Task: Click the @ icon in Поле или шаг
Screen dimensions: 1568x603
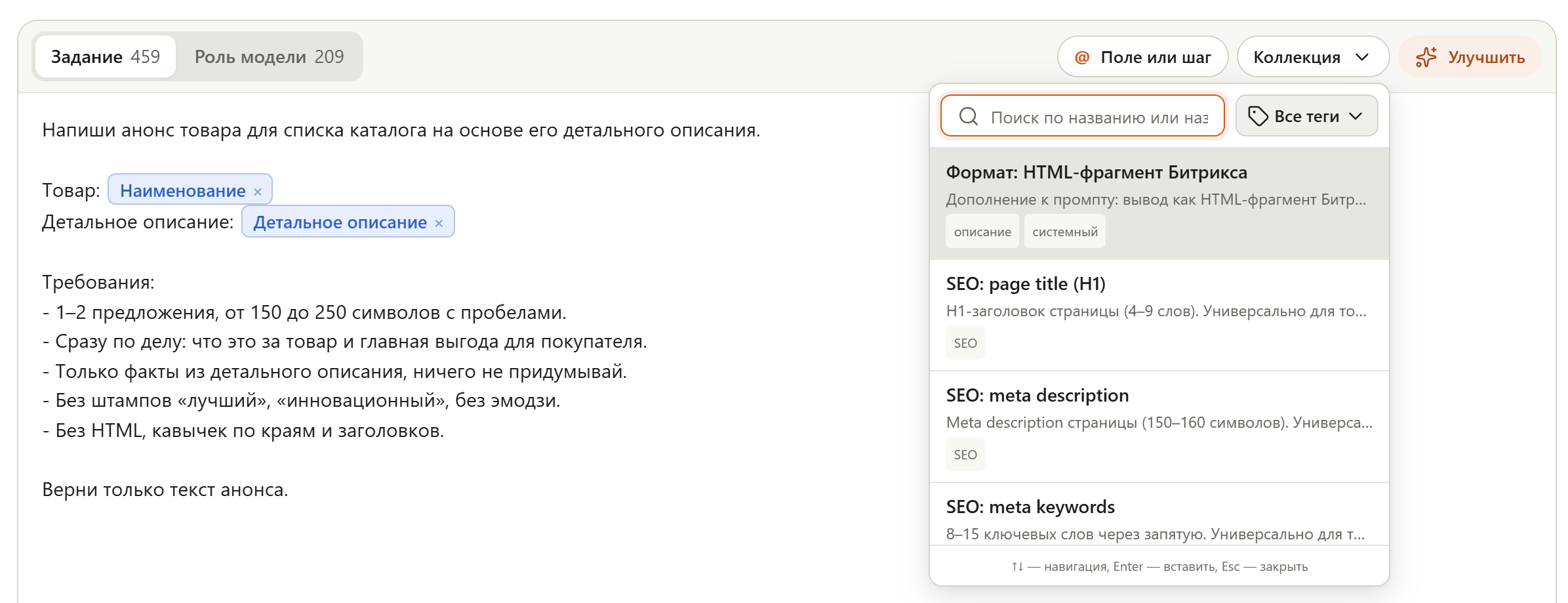Action: [x=1082, y=58]
